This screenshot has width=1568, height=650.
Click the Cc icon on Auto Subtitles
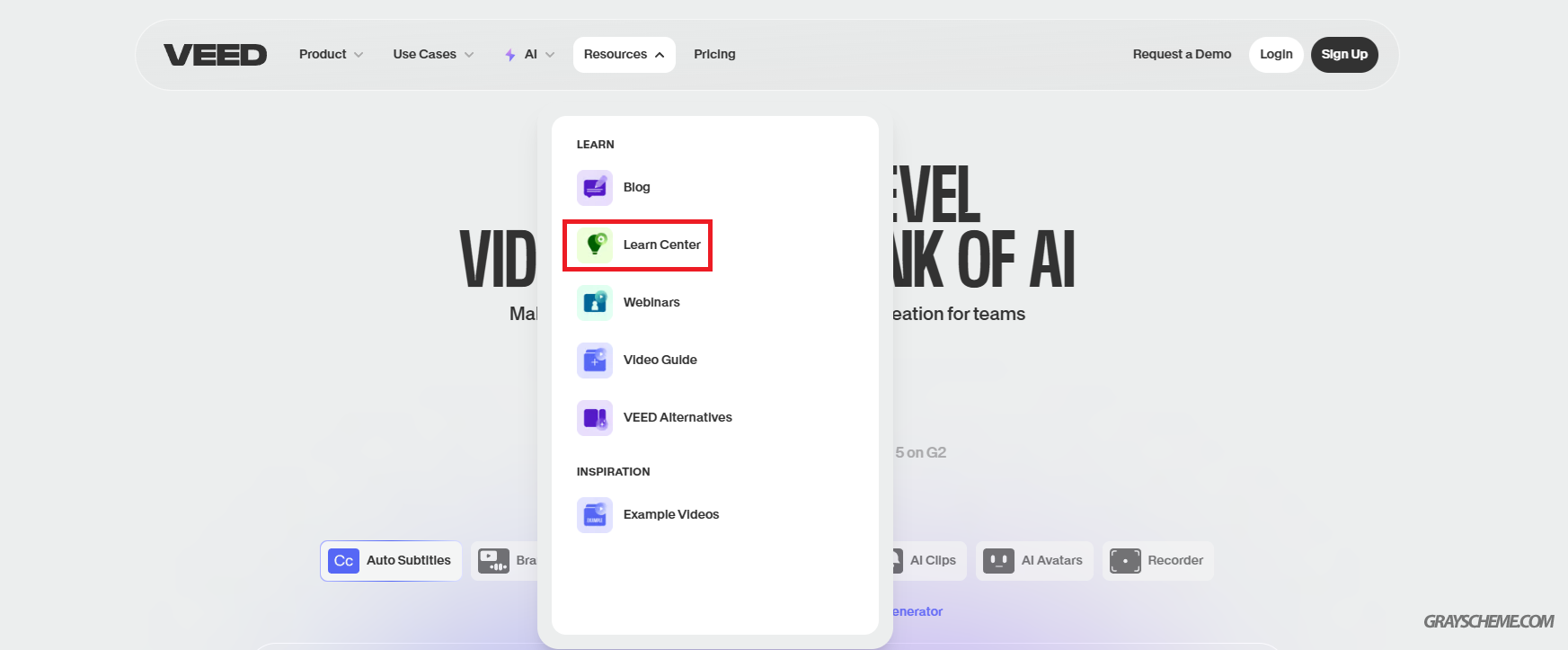click(x=343, y=561)
